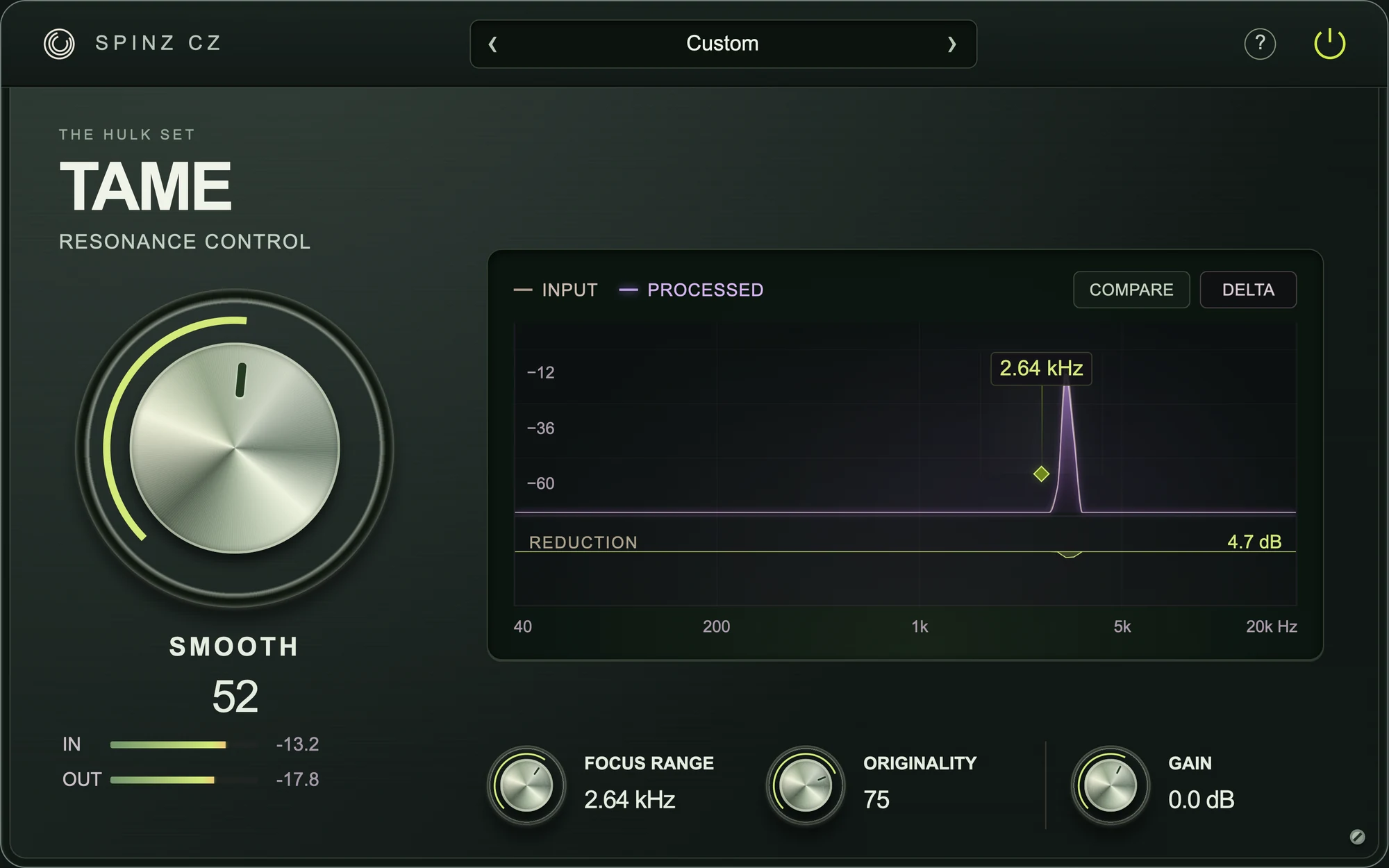Click the large SMOOTH knob
This screenshot has height=868, width=1389.
coord(235,448)
